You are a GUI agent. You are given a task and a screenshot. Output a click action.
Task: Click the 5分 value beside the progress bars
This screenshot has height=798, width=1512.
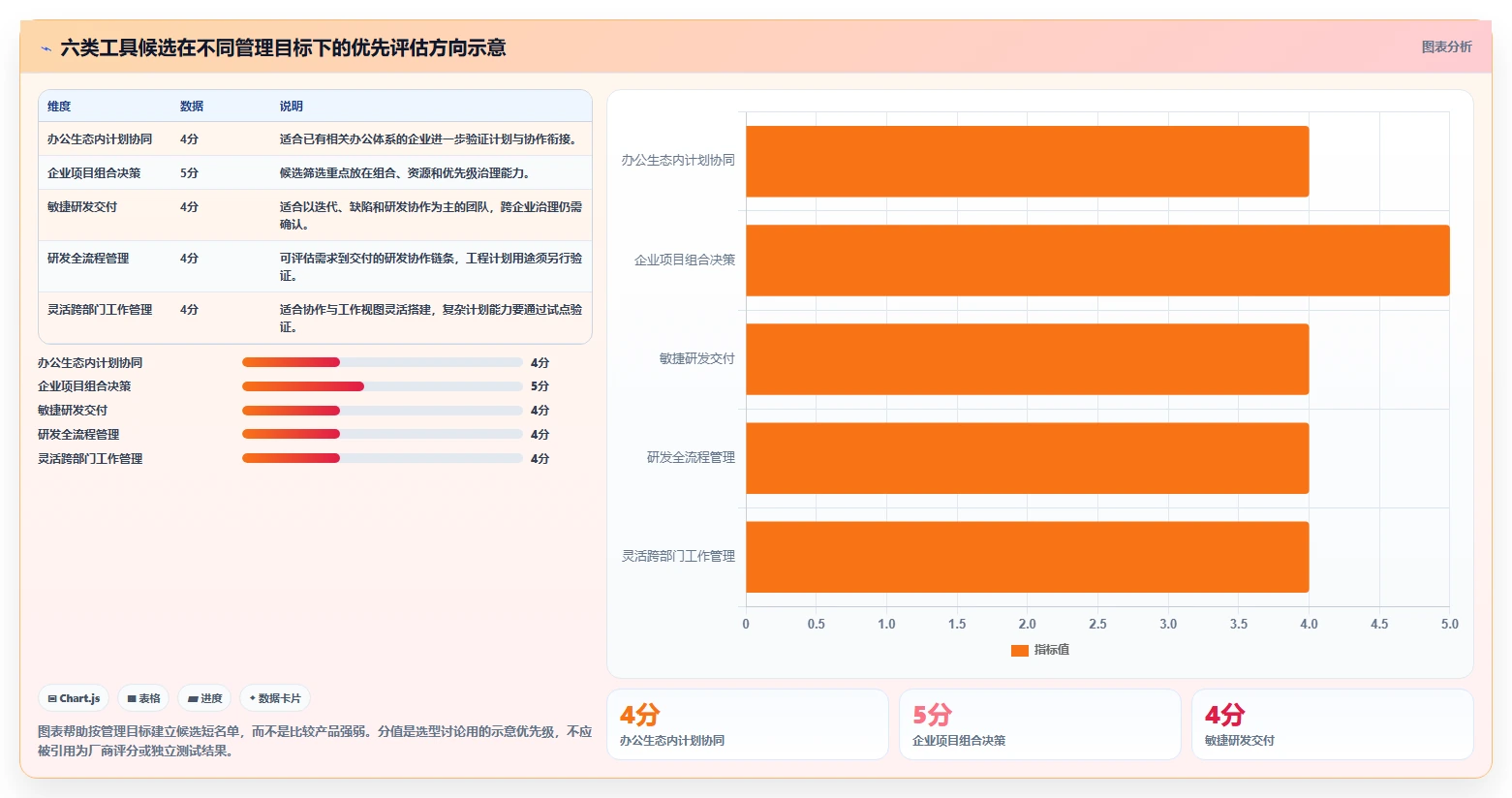540,386
